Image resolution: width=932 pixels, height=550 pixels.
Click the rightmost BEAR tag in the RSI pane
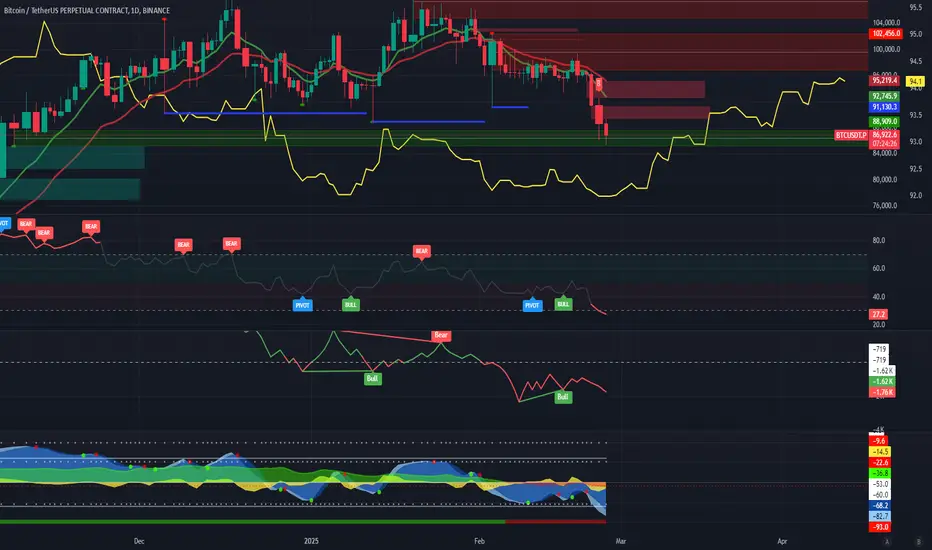click(421, 251)
